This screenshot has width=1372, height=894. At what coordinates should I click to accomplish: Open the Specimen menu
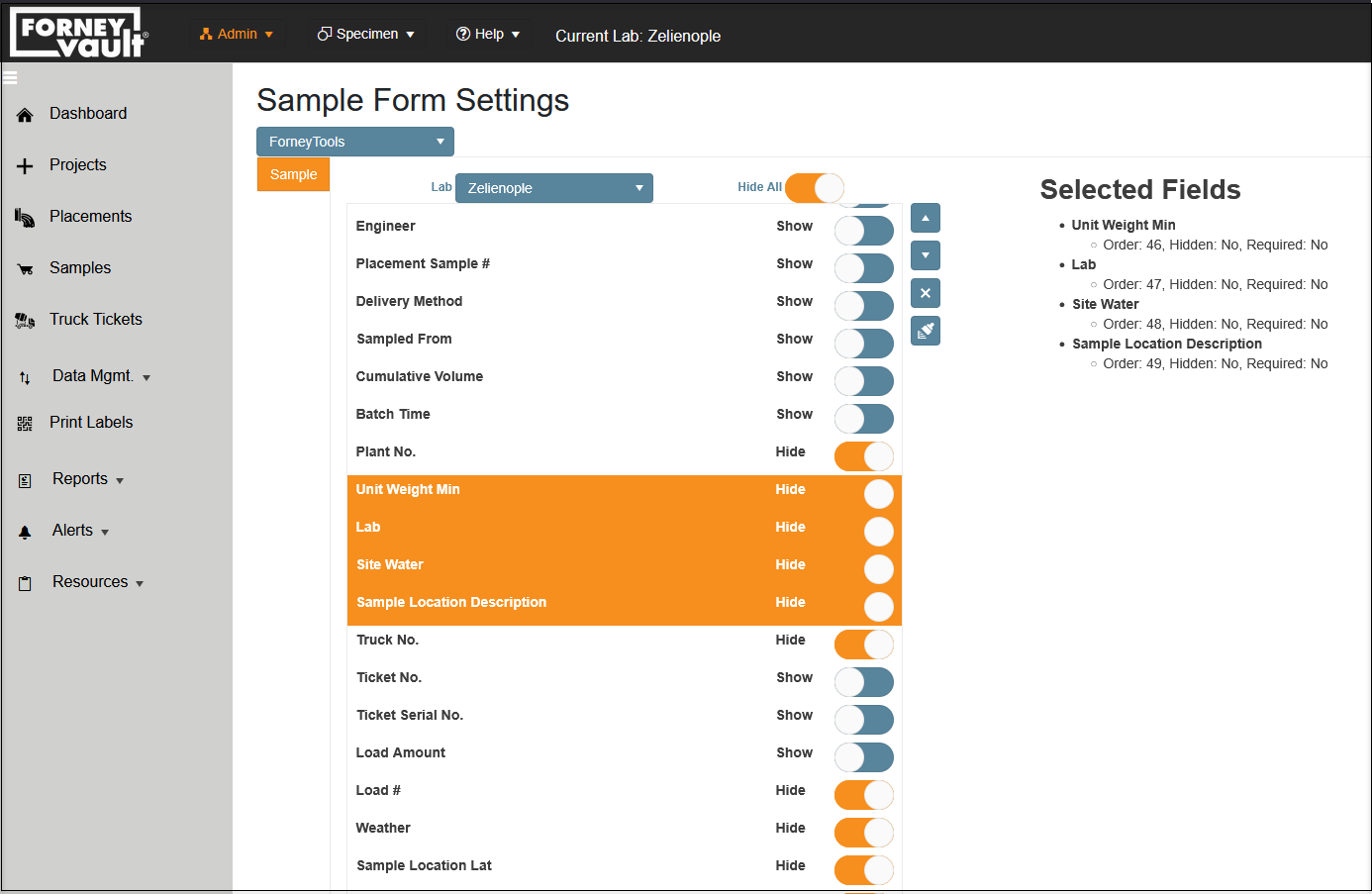365,33
